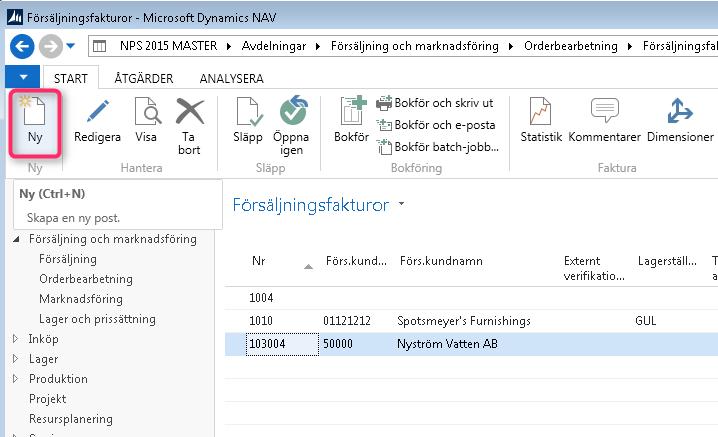Open the Försäljningsfakturor title dropdown arrow
This screenshot has height=437, width=718.
(x=402, y=203)
